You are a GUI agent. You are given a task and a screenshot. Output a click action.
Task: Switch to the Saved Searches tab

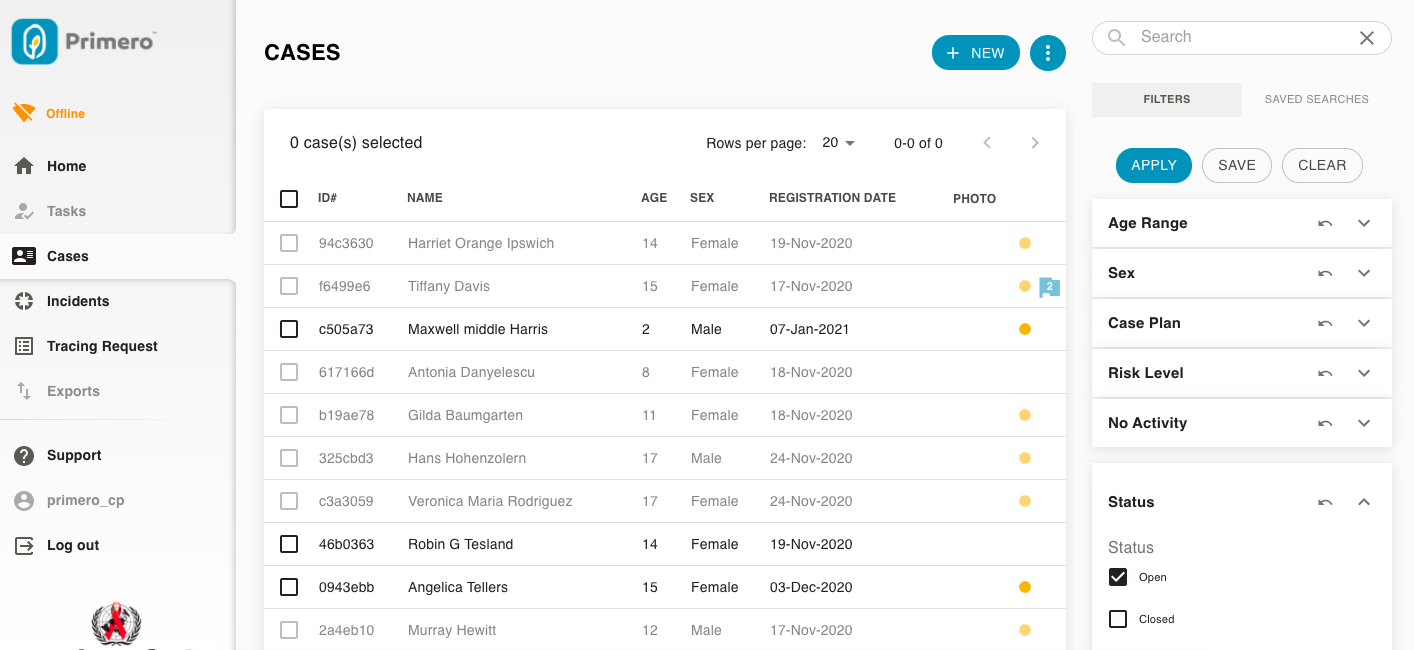click(1316, 99)
